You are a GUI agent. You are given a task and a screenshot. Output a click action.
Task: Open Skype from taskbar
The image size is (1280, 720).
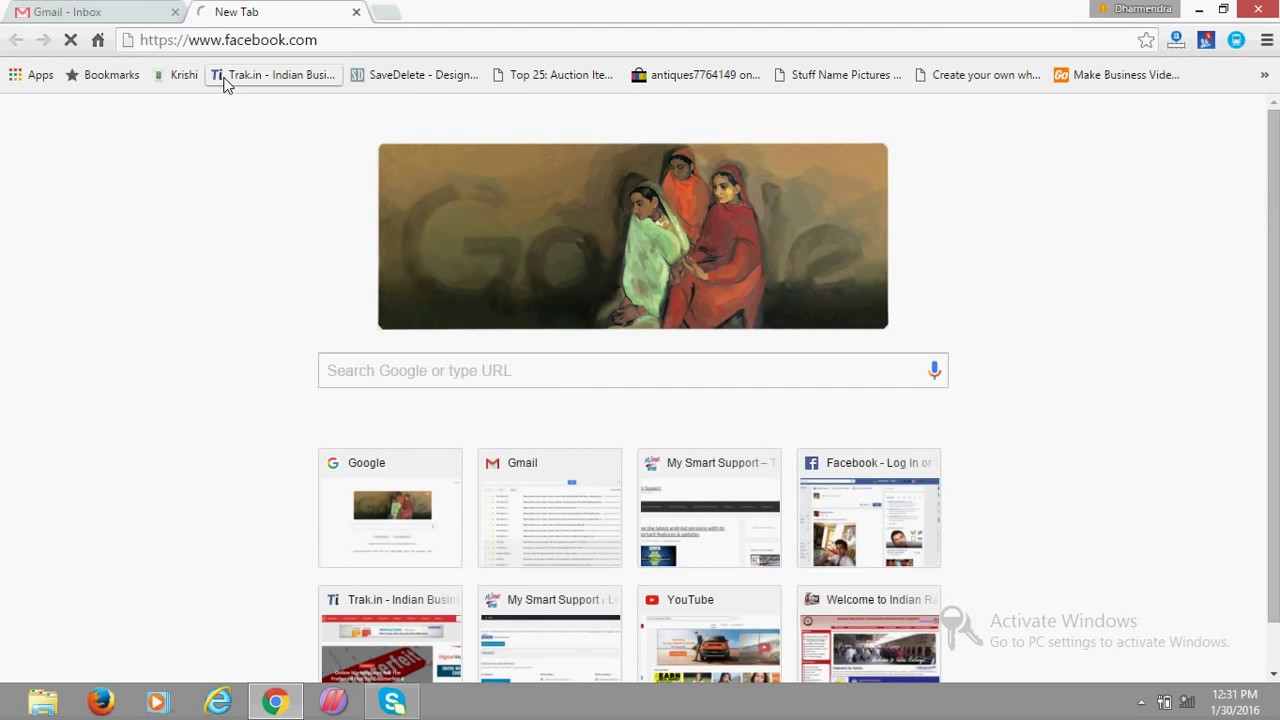point(392,702)
